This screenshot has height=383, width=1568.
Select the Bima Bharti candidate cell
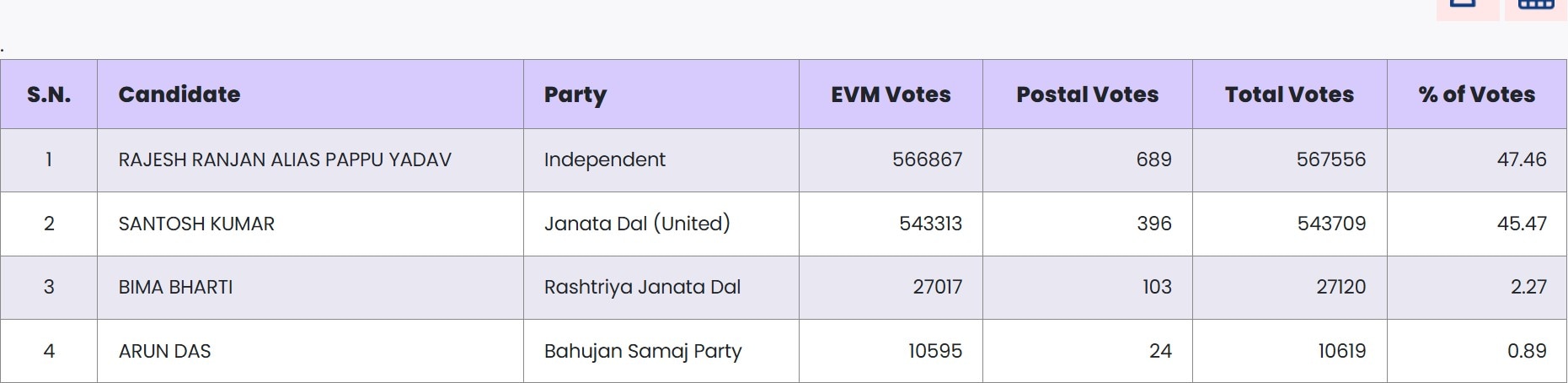point(175,287)
